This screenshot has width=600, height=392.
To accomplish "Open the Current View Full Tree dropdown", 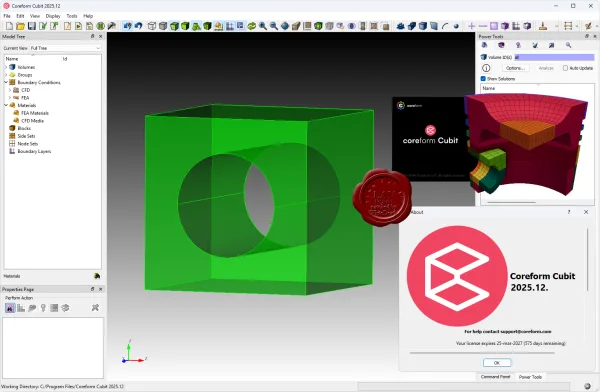I will (x=65, y=48).
